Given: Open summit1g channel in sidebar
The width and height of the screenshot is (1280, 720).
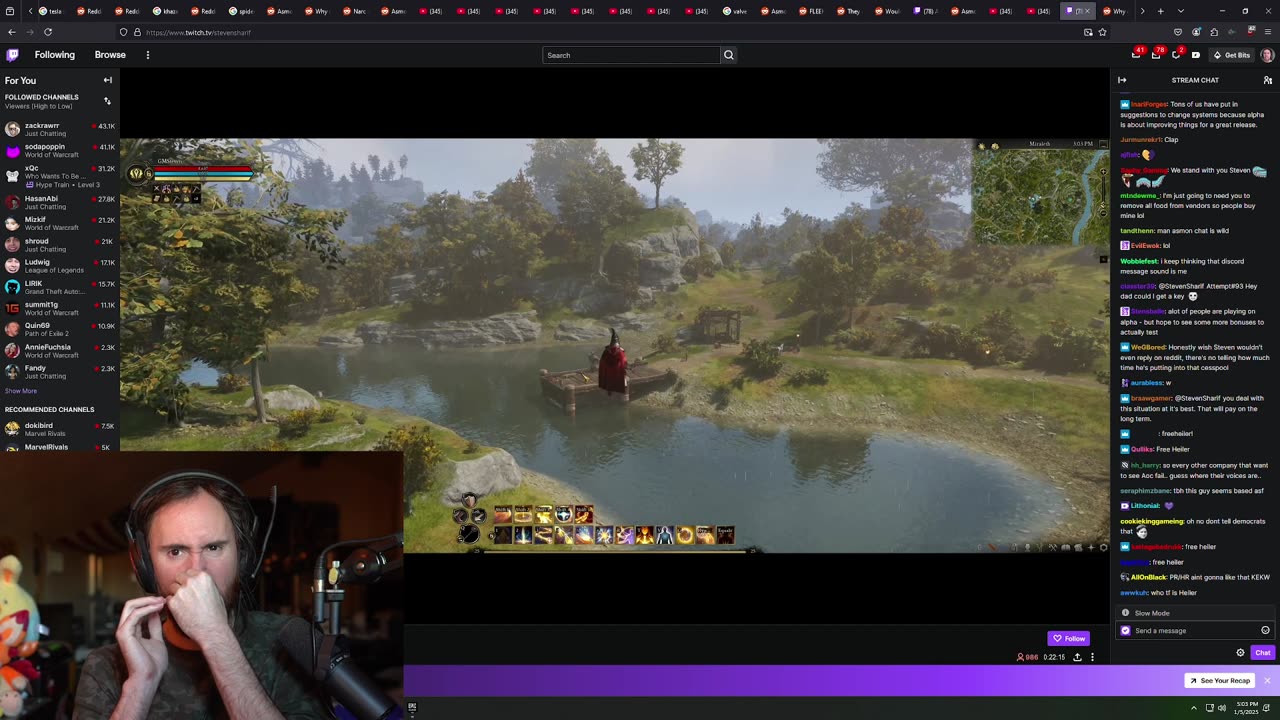Looking at the screenshot, I should (x=60, y=308).
